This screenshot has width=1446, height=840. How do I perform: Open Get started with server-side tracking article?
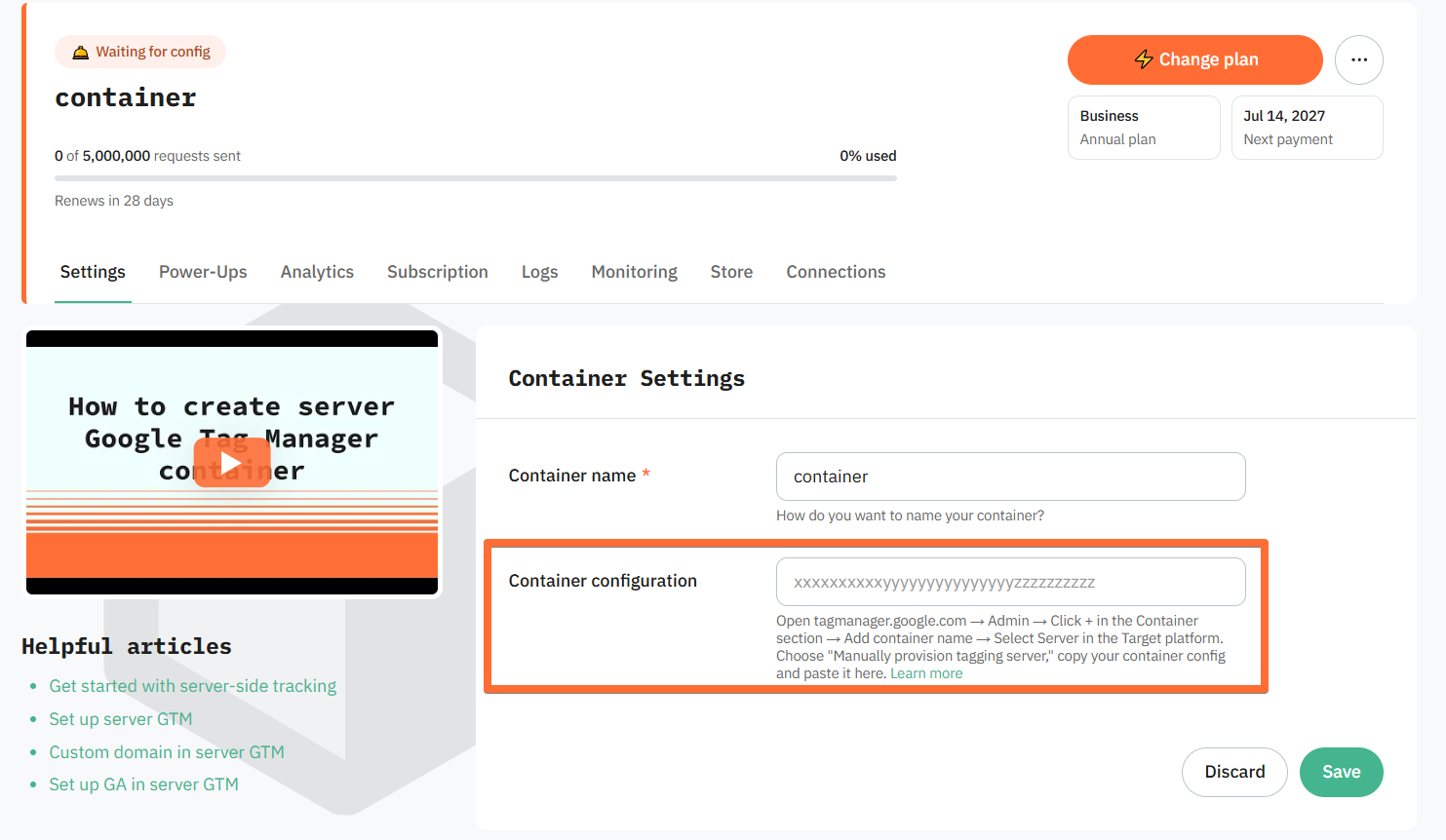click(193, 686)
